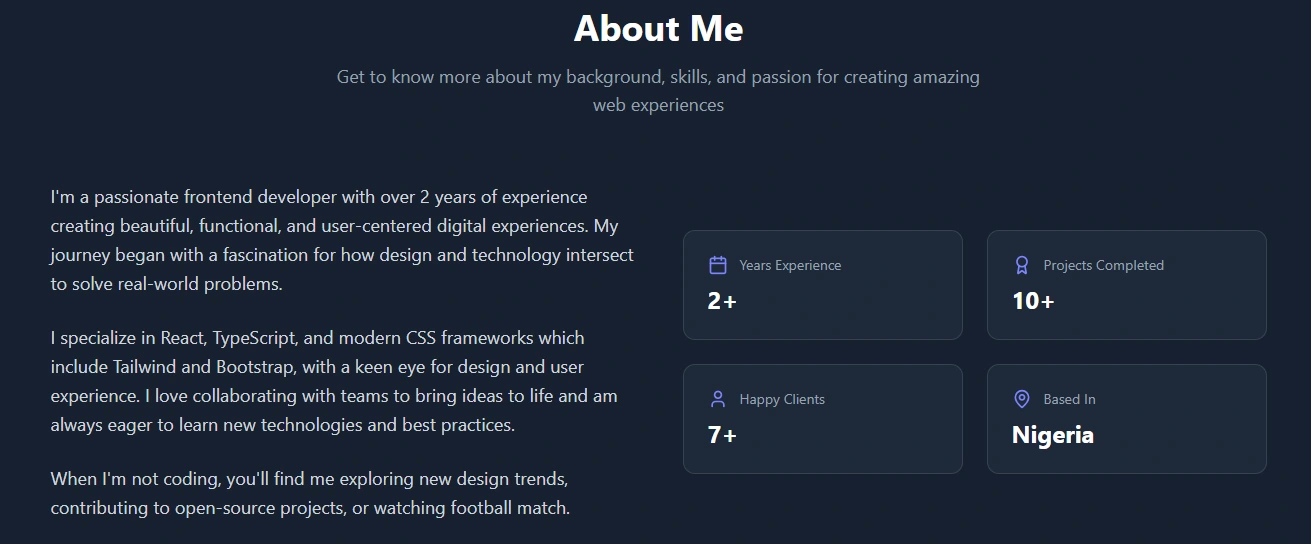The image size is (1311, 544).
Task: Select the "Projects Completed" label text
Action: [1103, 265]
